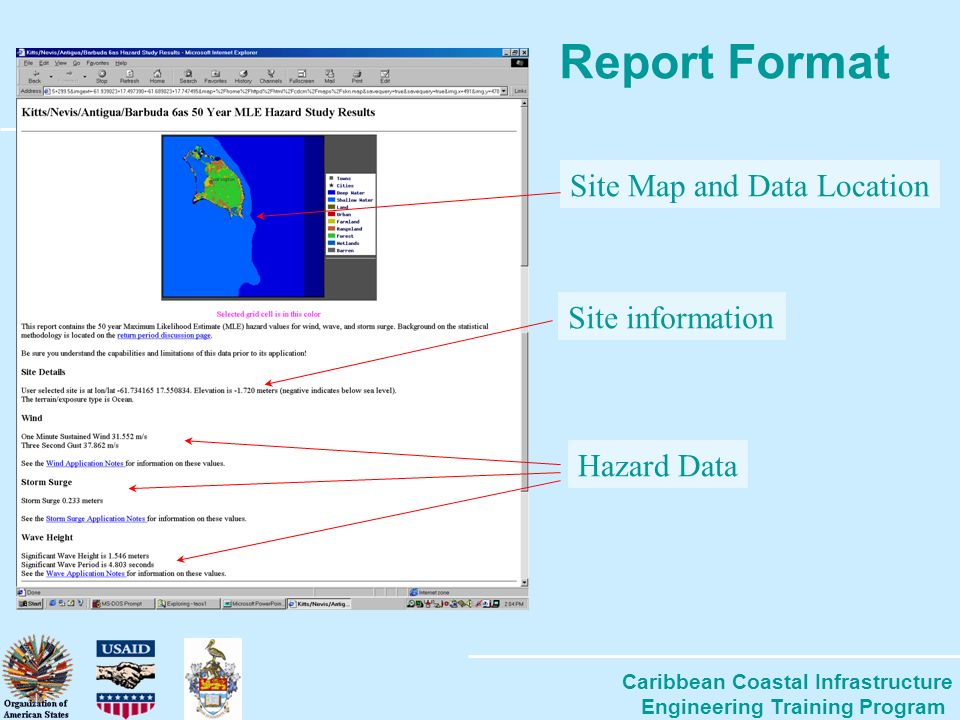Viewport: 960px width, 720px height.
Task: Click the Back toolbar button
Action: [35, 77]
